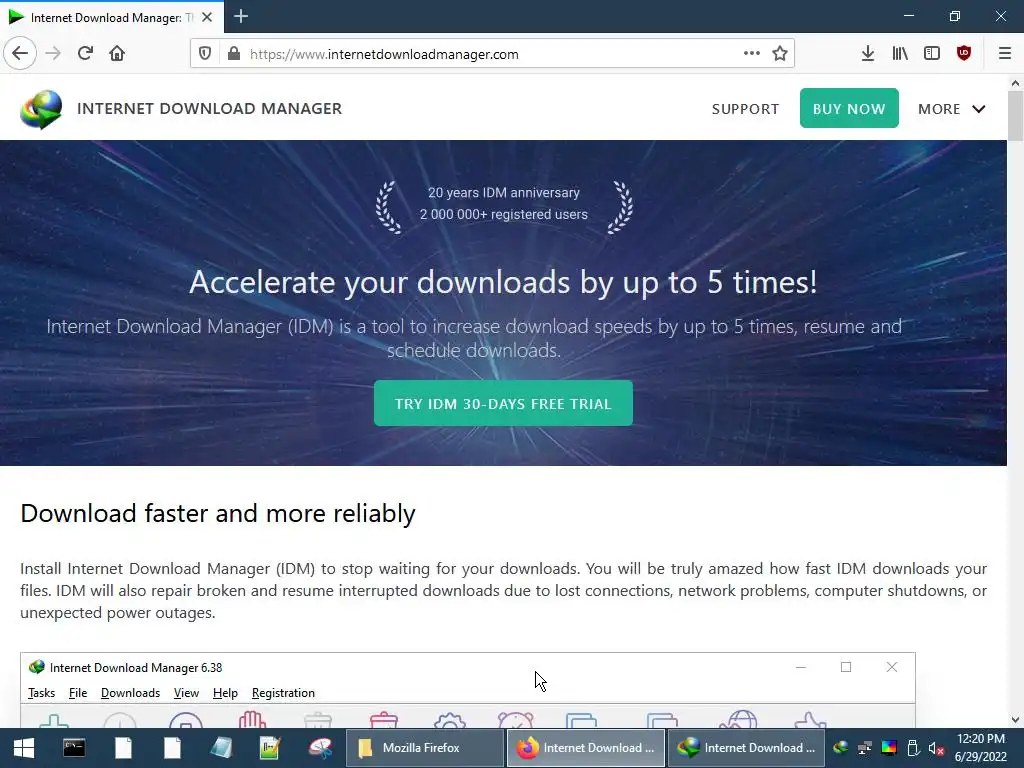Toggle the Firefox sidebar view

click(x=932, y=54)
